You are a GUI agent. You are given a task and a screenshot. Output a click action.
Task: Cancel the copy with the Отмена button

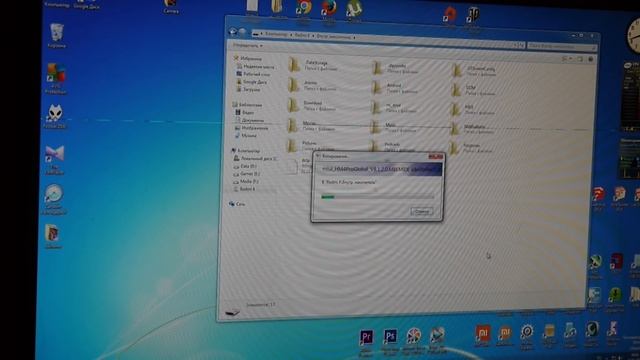pos(421,211)
